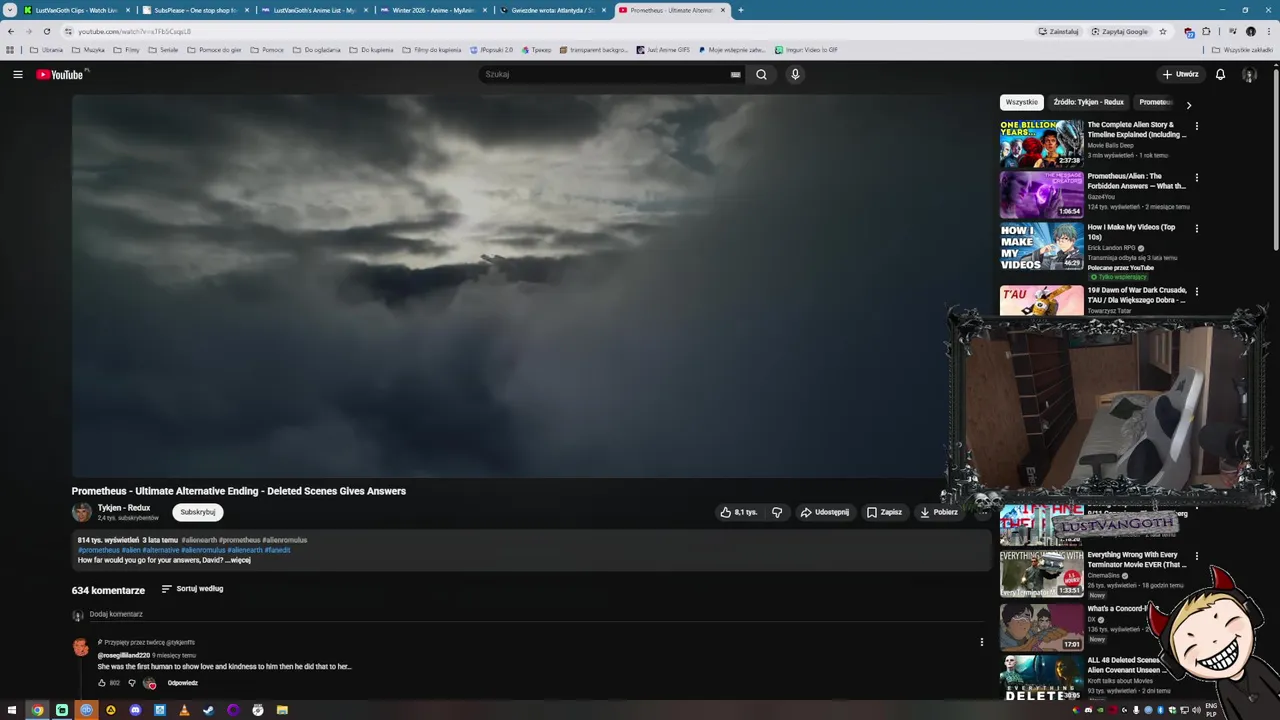Click the Zainstaluj install chip in address bar

coord(1058,31)
